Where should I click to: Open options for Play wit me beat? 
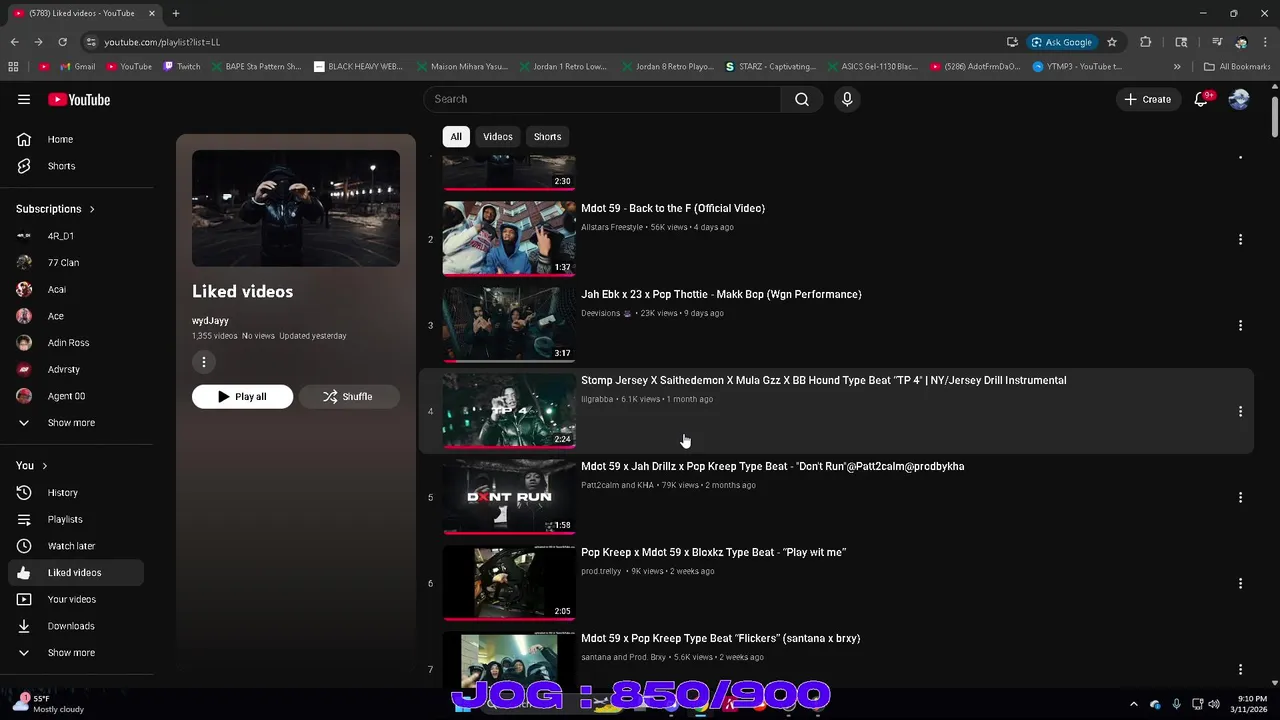point(1240,583)
